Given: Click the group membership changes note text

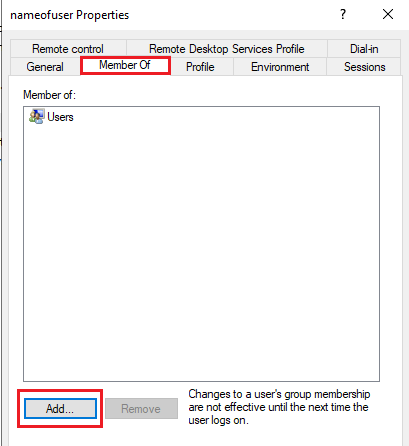Looking at the screenshot, I should pos(279,407).
